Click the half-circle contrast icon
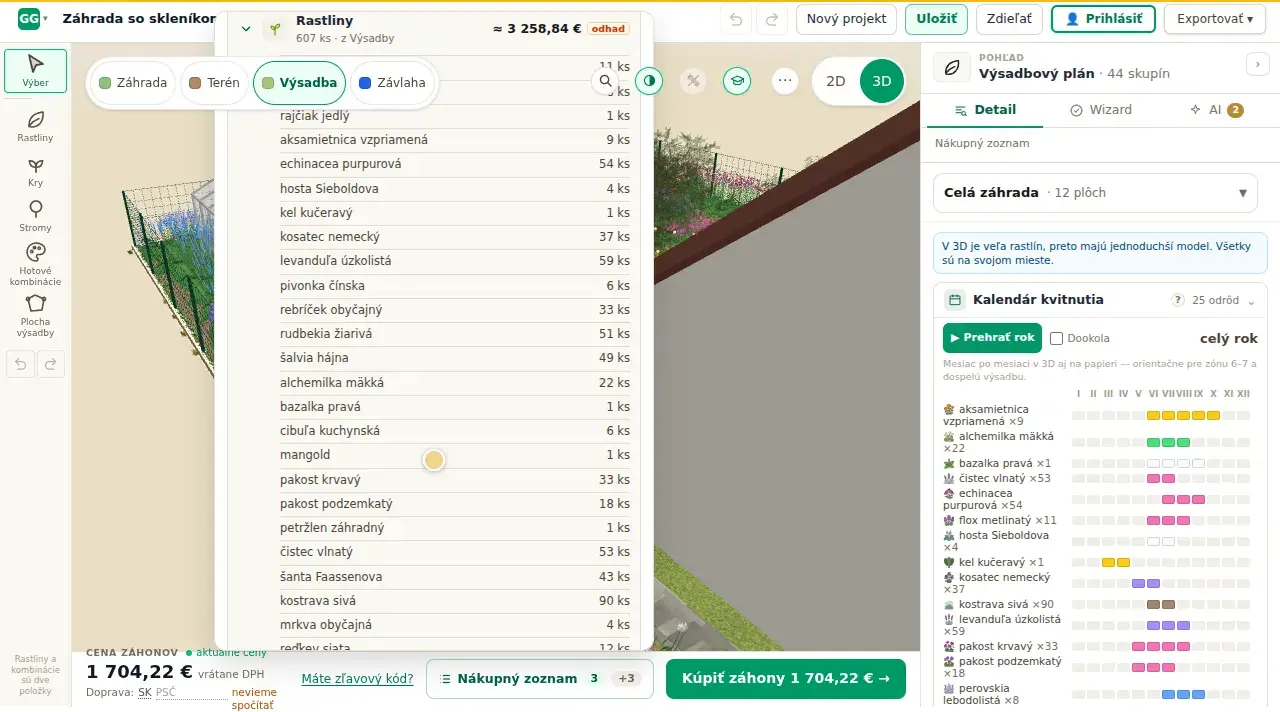The width and height of the screenshot is (1280, 712). click(649, 82)
